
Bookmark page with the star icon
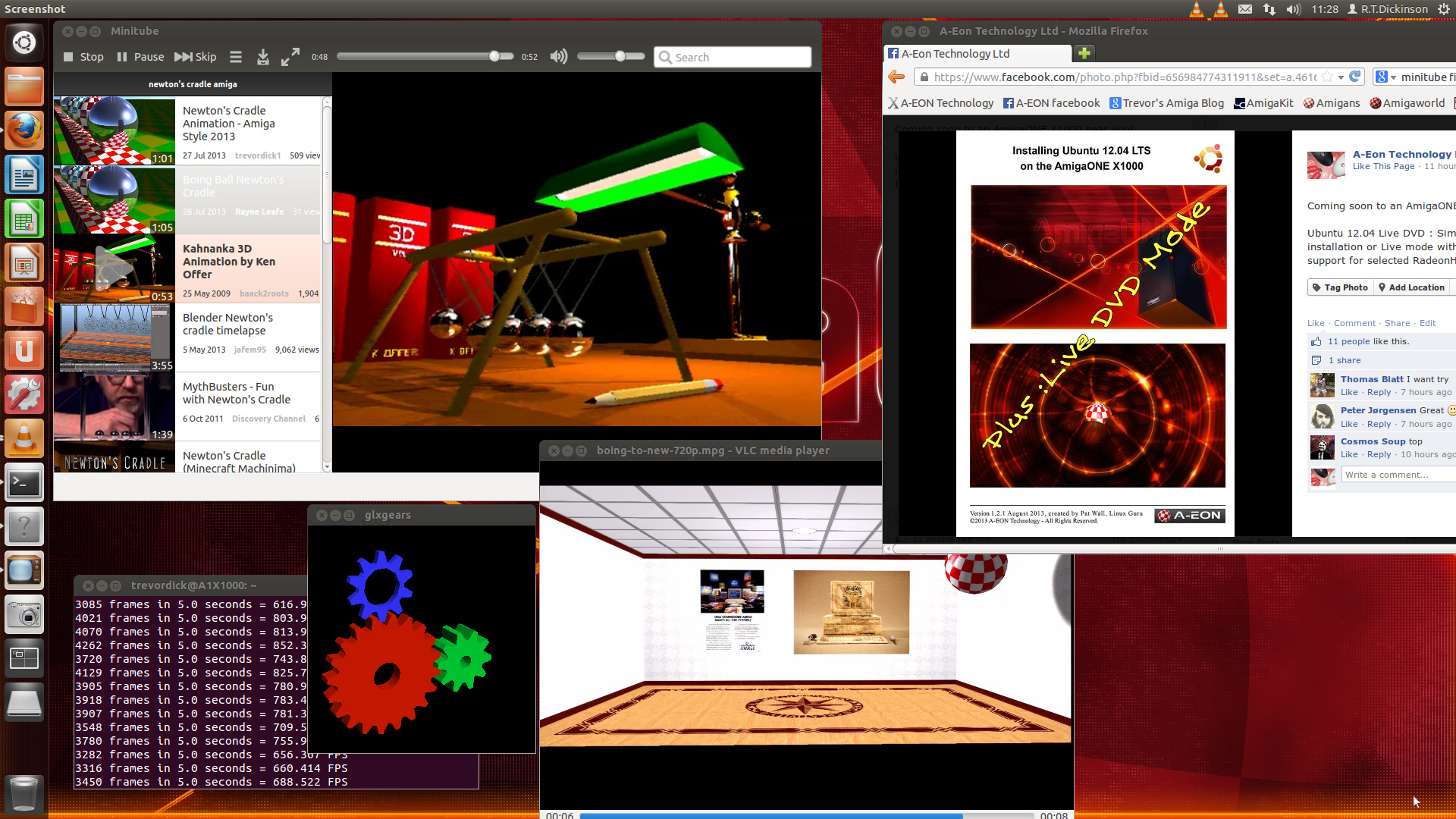tap(1327, 77)
